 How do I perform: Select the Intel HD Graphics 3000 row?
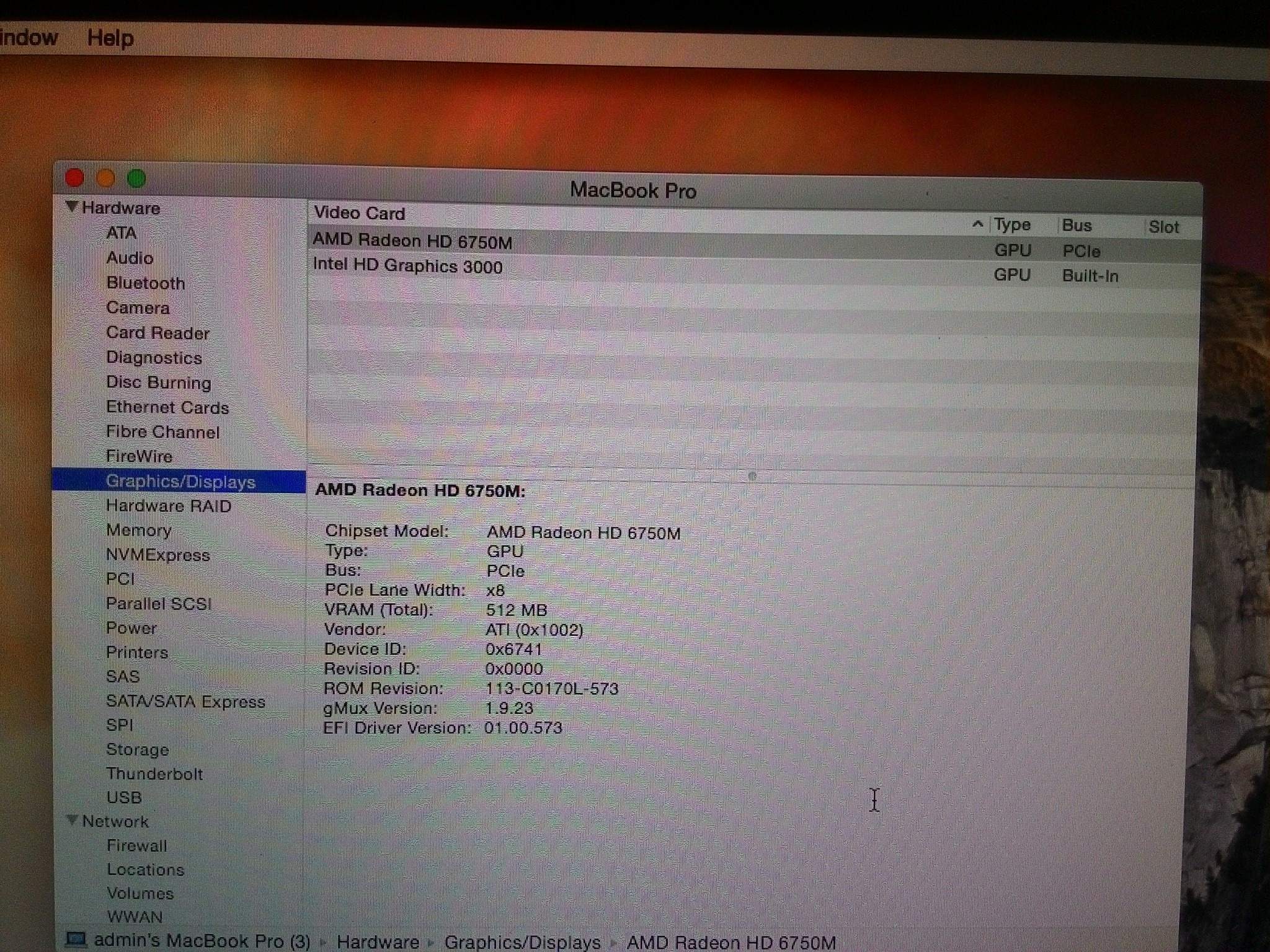(407, 266)
